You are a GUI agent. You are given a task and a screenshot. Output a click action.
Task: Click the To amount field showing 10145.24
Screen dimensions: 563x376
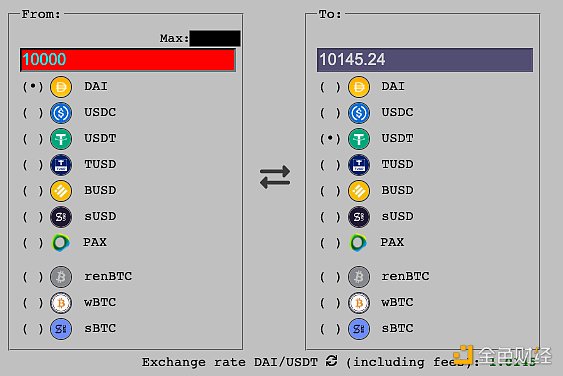click(425, 60)
